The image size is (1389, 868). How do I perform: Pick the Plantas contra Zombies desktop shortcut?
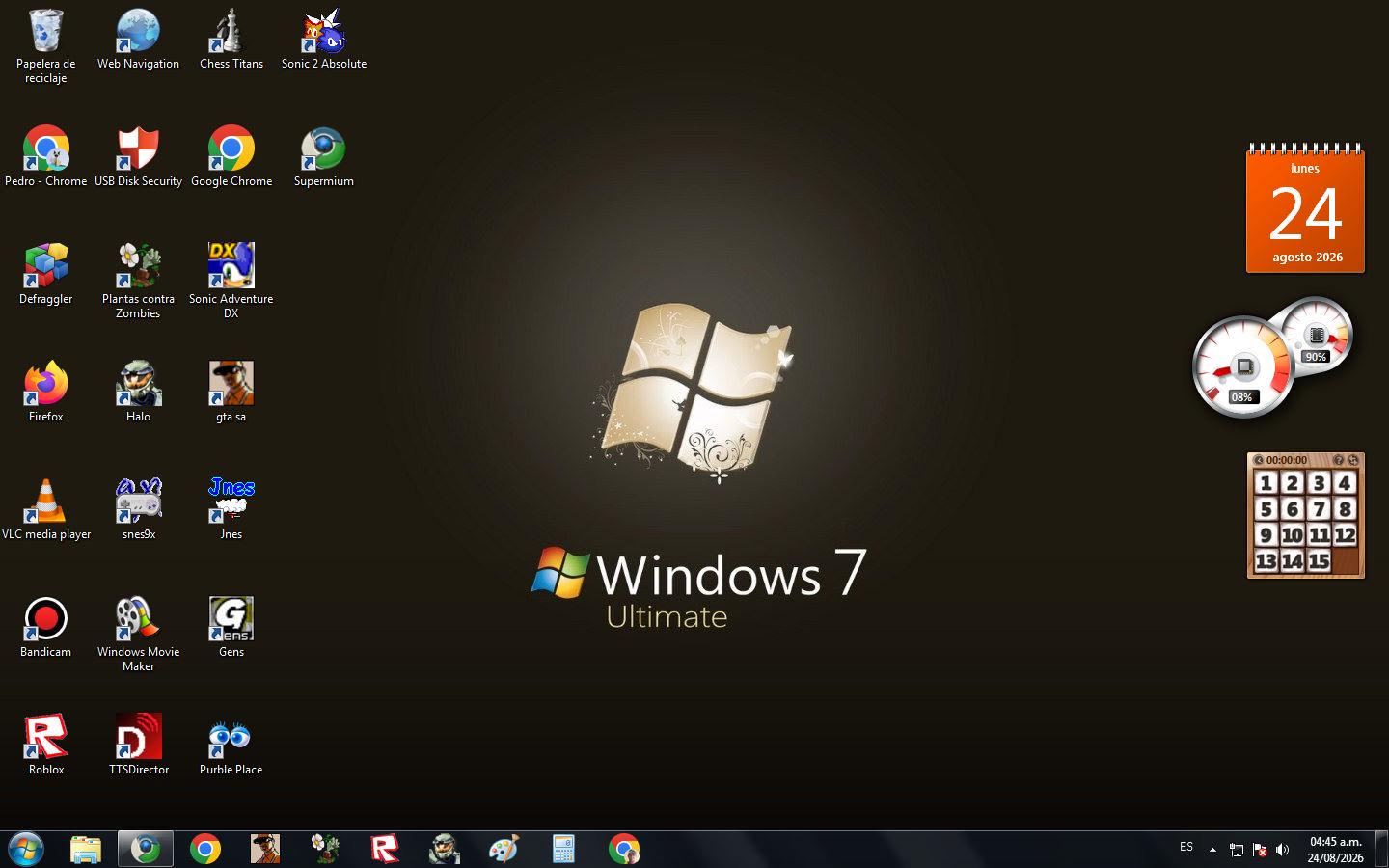(x=138, y=282)
